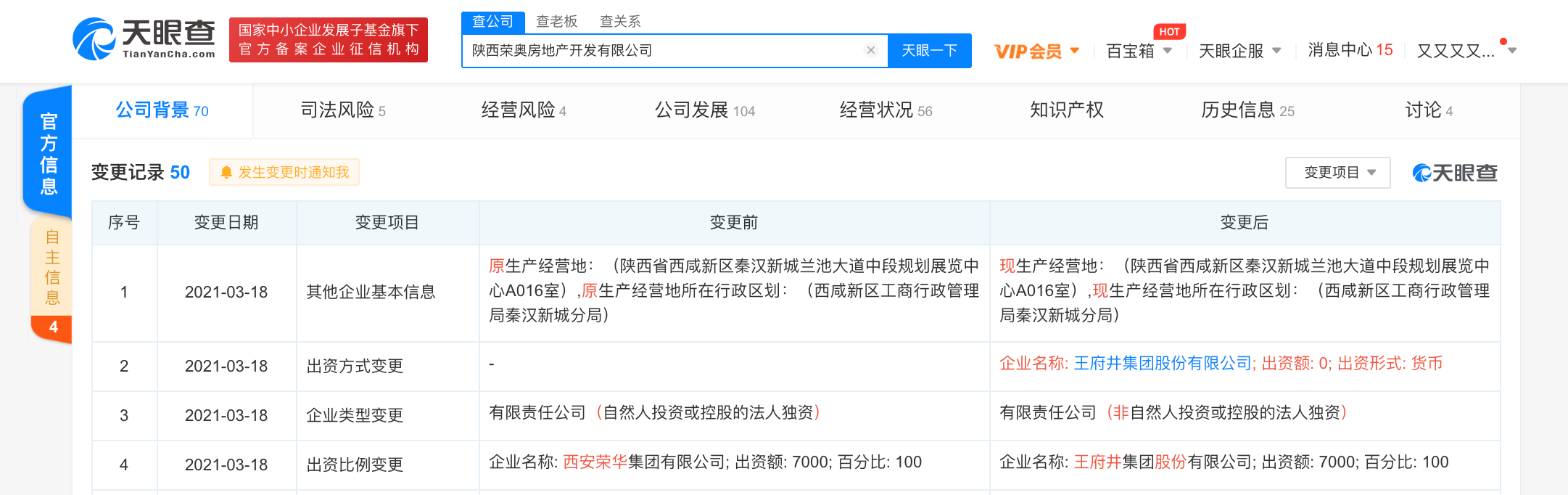This screenshot has height=495, width=1568.
Task: Click the 变更后 column header
Action: click(x=1245, y=223)
